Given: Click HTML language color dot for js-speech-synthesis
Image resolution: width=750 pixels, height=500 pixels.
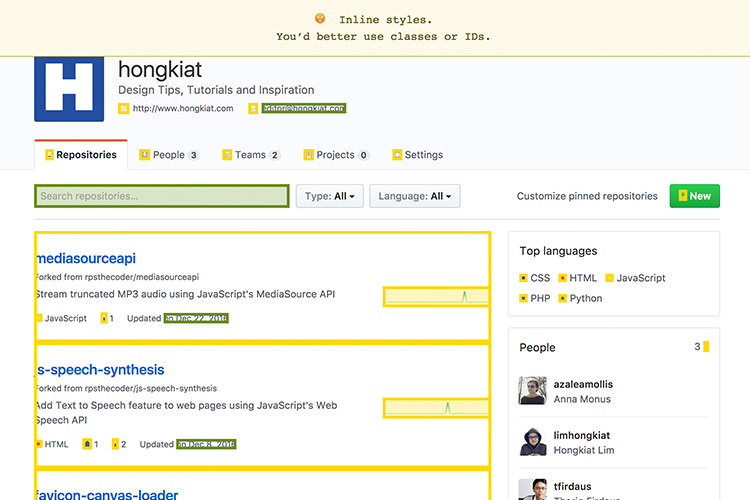Looking at the screenshot, I should [39, 444].
